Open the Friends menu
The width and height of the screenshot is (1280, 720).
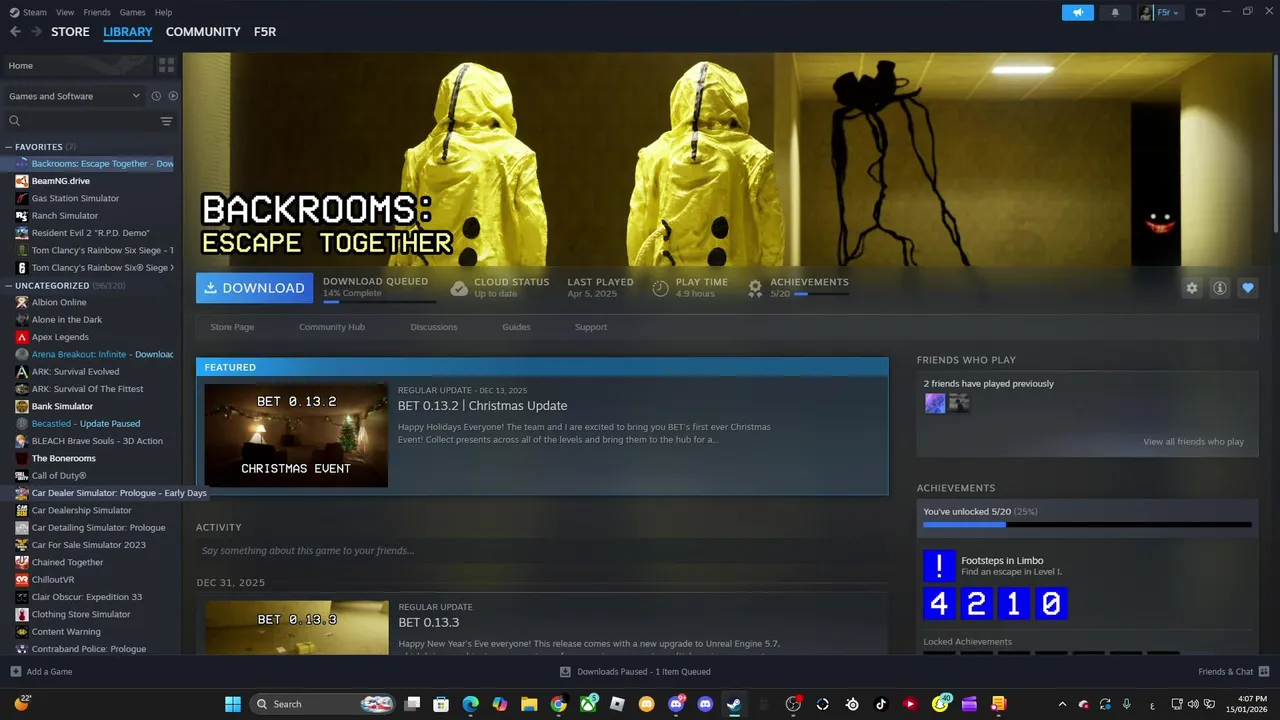97,12
